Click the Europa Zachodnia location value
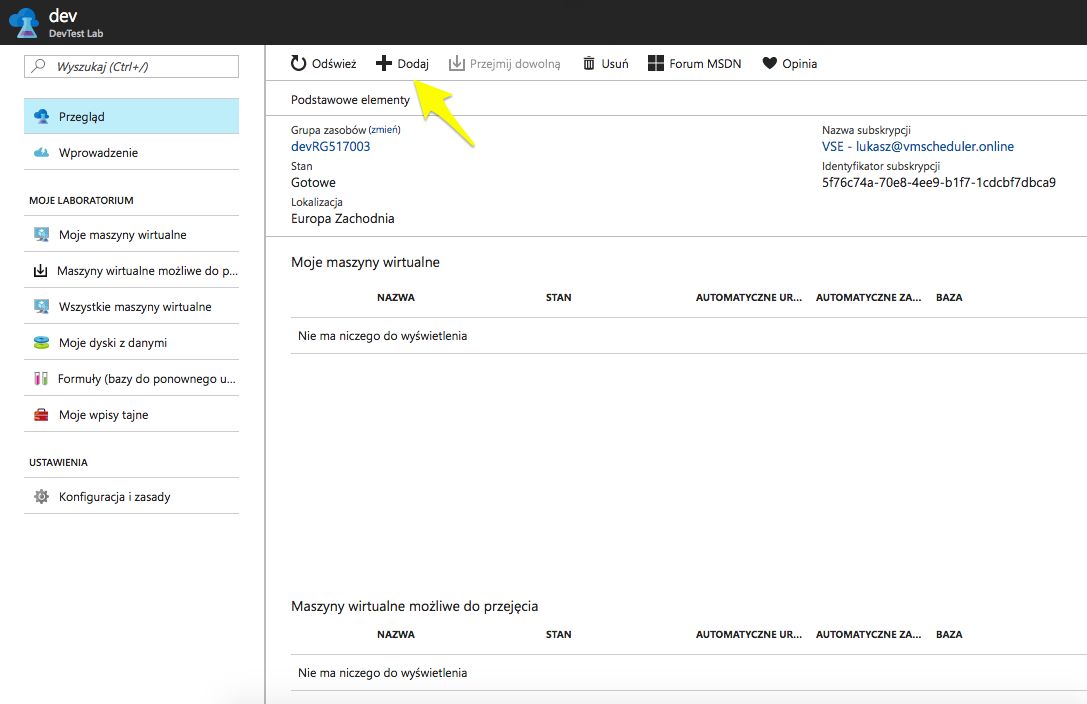Viewport: 1087px width, 704px height. [342, 218]
